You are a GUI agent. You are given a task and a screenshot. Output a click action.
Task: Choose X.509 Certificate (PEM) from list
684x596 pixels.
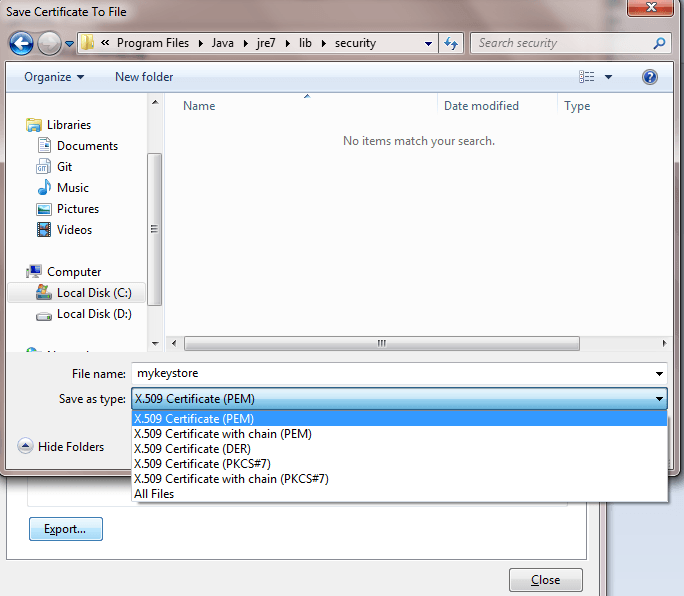(x=399, y=419)
